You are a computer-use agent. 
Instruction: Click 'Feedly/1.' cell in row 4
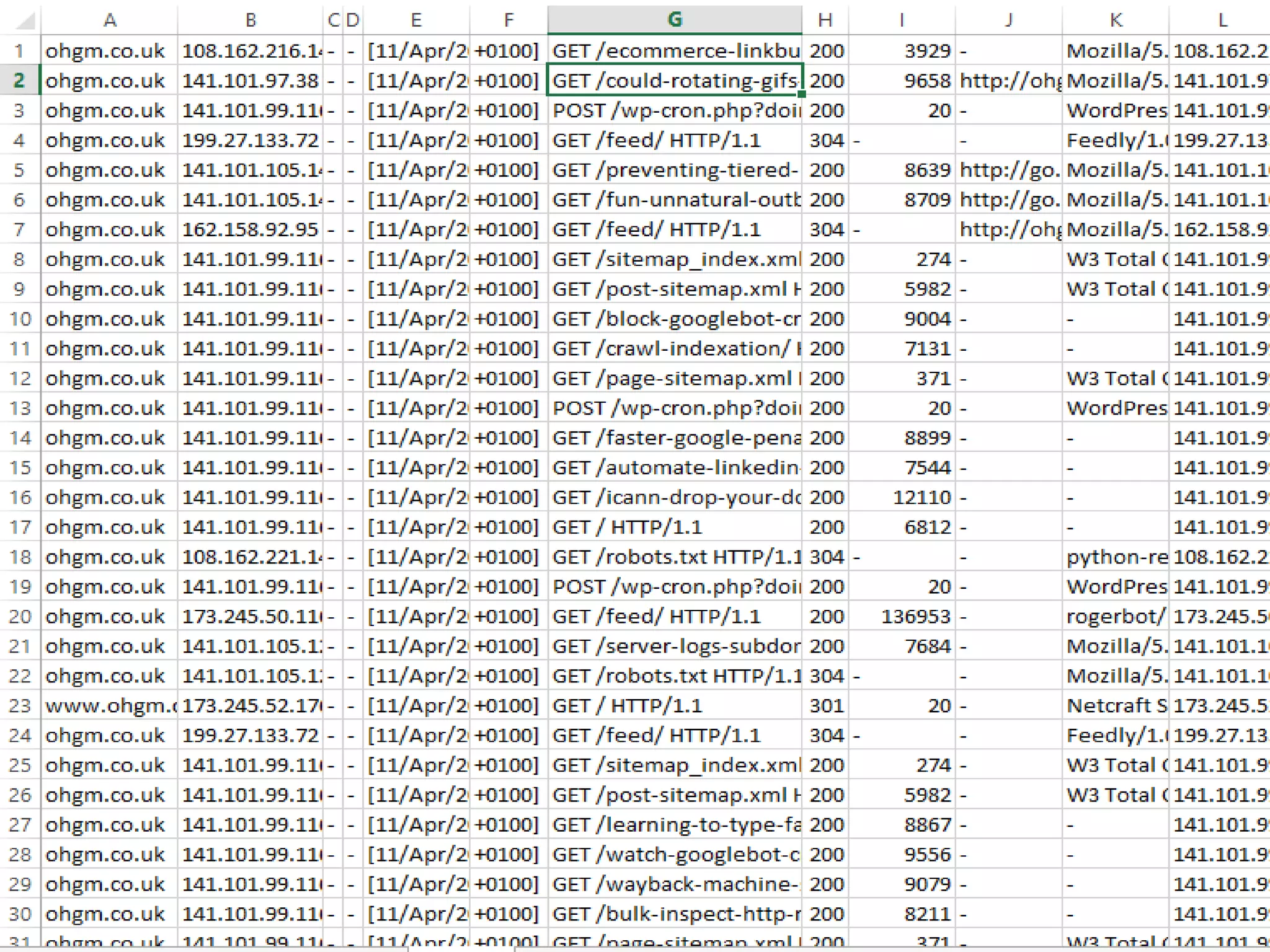coord(1115,140)
